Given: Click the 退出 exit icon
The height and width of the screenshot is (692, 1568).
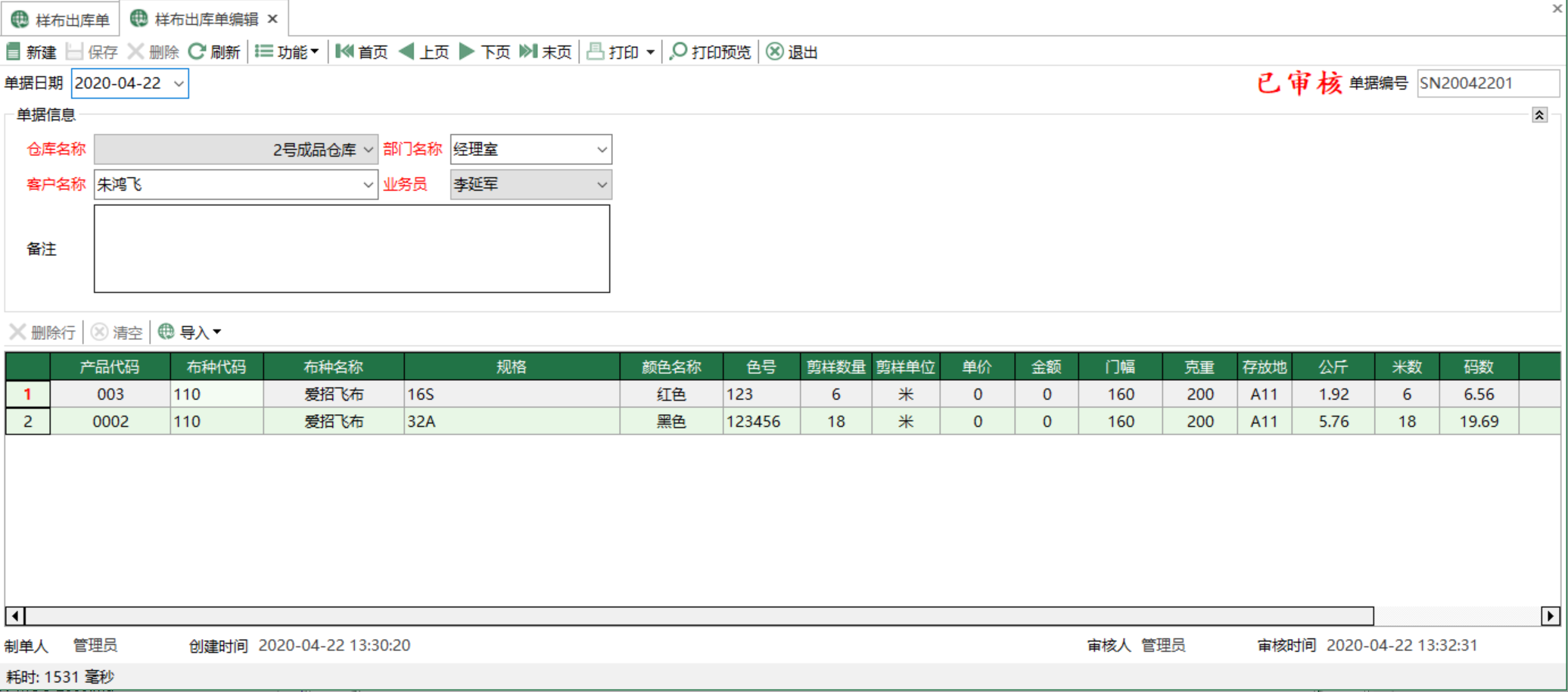Looking at the screenshot, I should 774,51.
